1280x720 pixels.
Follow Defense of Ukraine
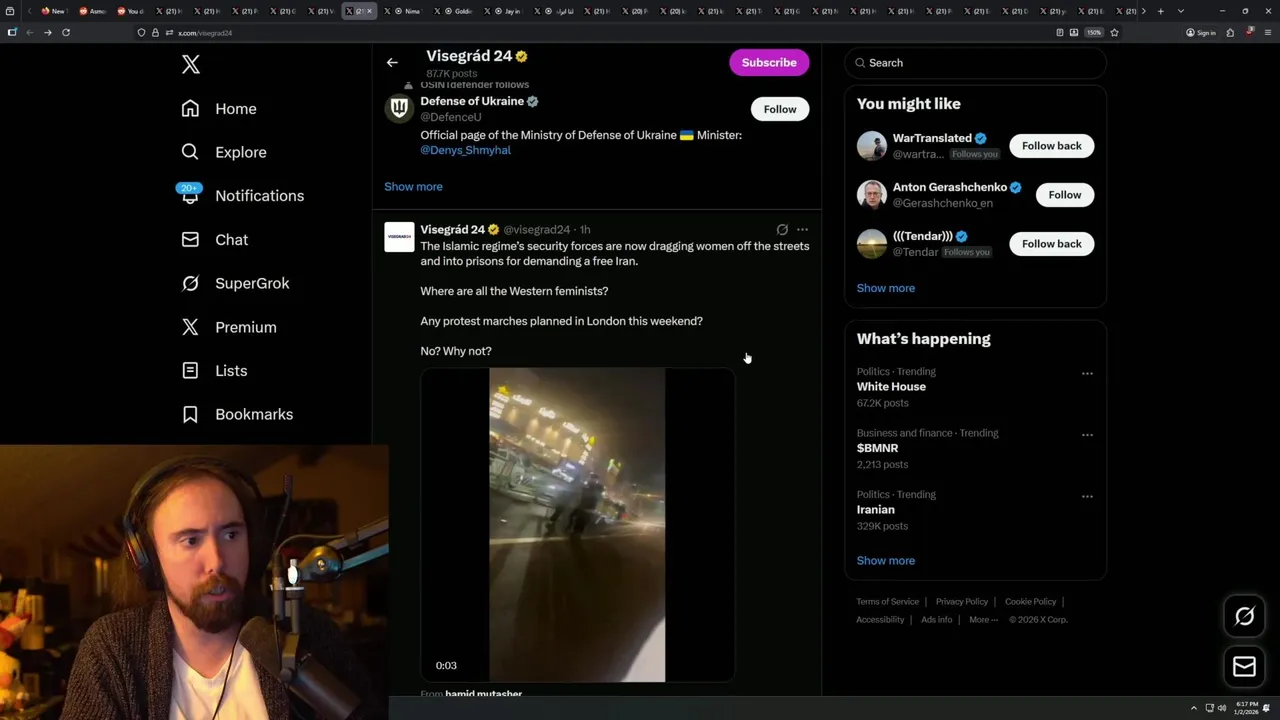pos(780,109)
